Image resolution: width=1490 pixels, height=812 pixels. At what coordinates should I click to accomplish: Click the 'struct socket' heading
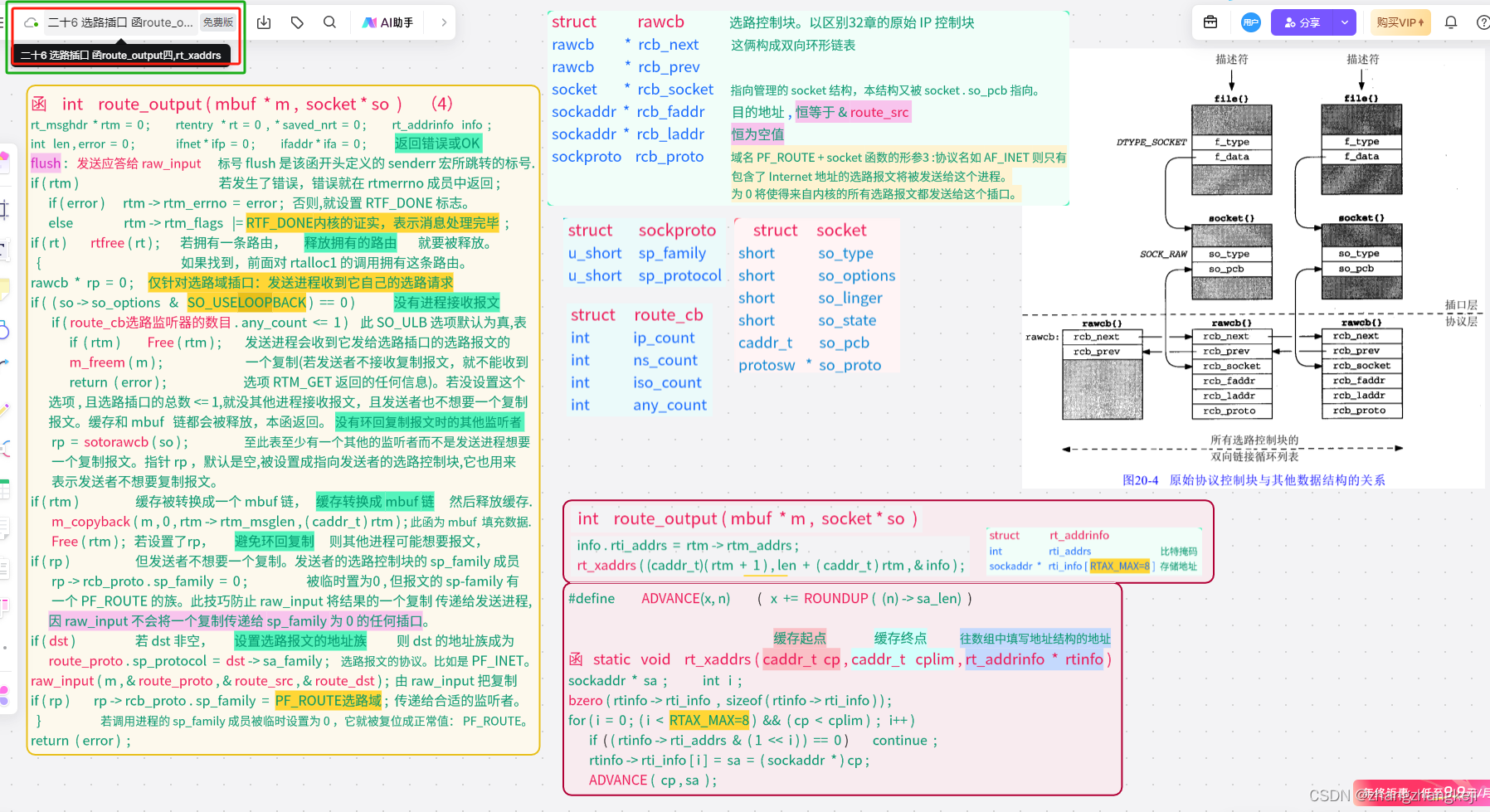[810, 231]
